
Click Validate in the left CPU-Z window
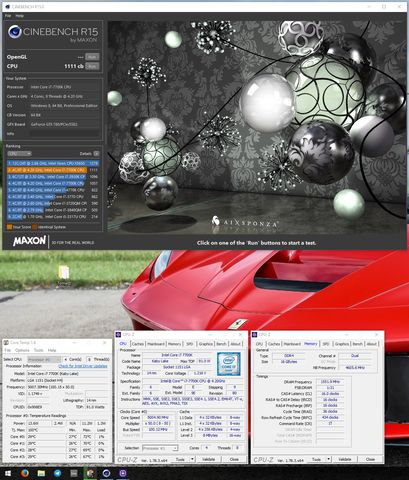point(209,459)
